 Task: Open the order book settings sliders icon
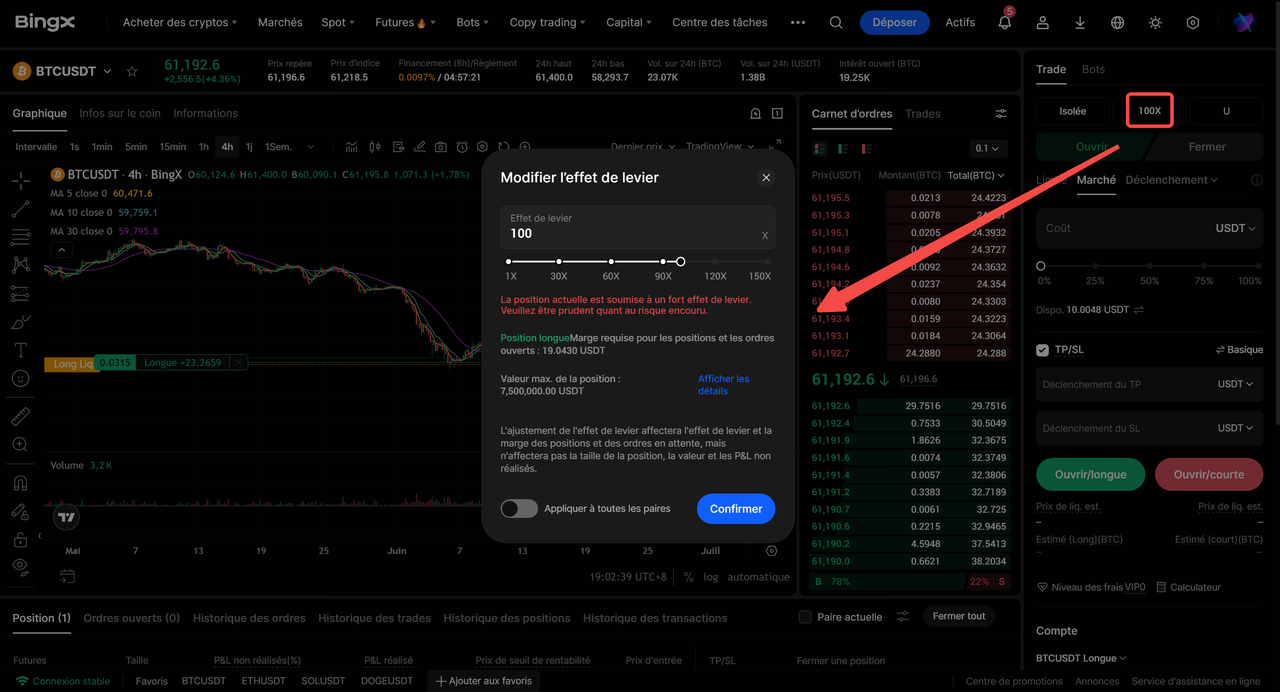click(1001, 114)
